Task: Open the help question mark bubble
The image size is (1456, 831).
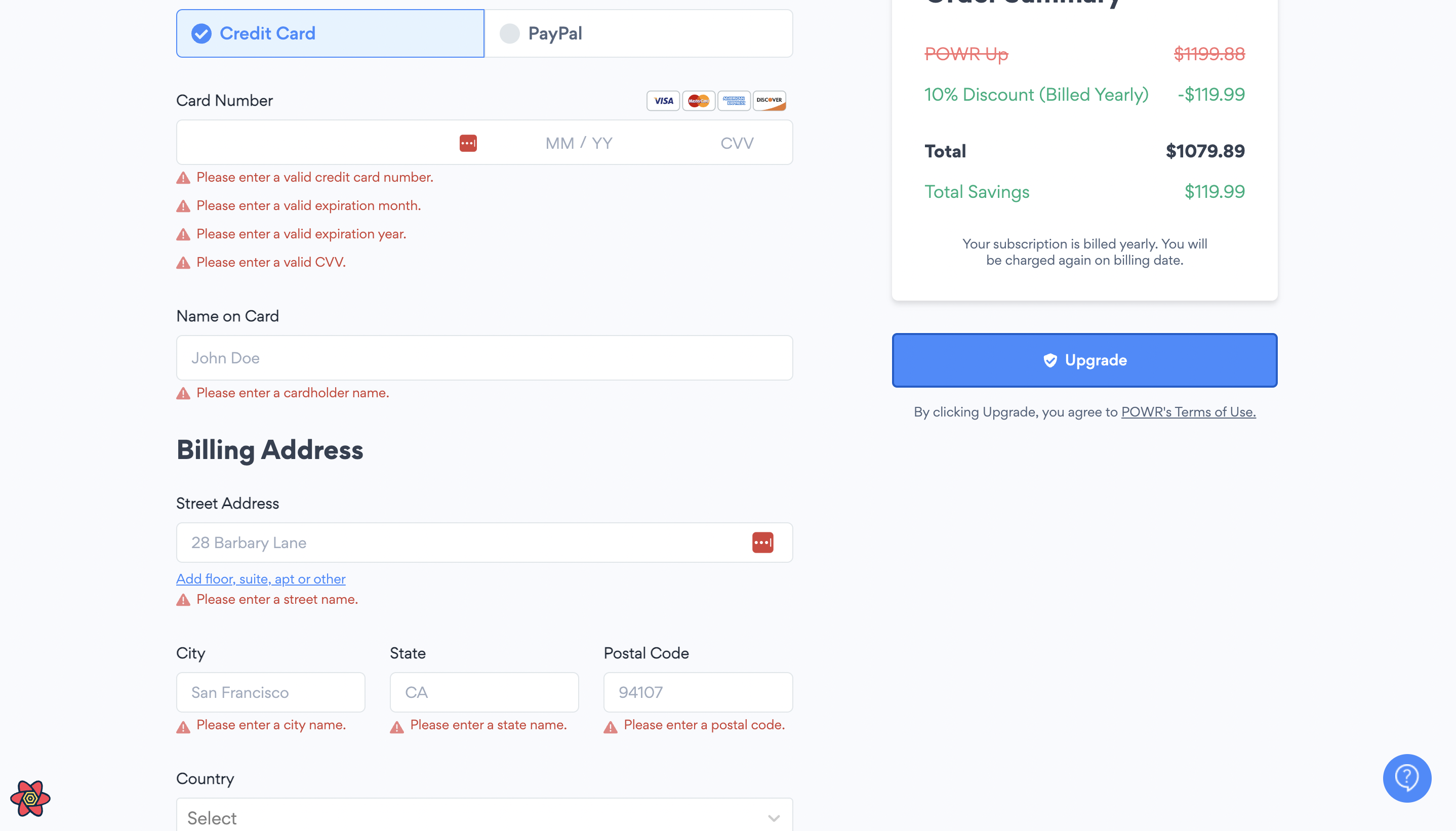Action: click(x=1406, y=777)
